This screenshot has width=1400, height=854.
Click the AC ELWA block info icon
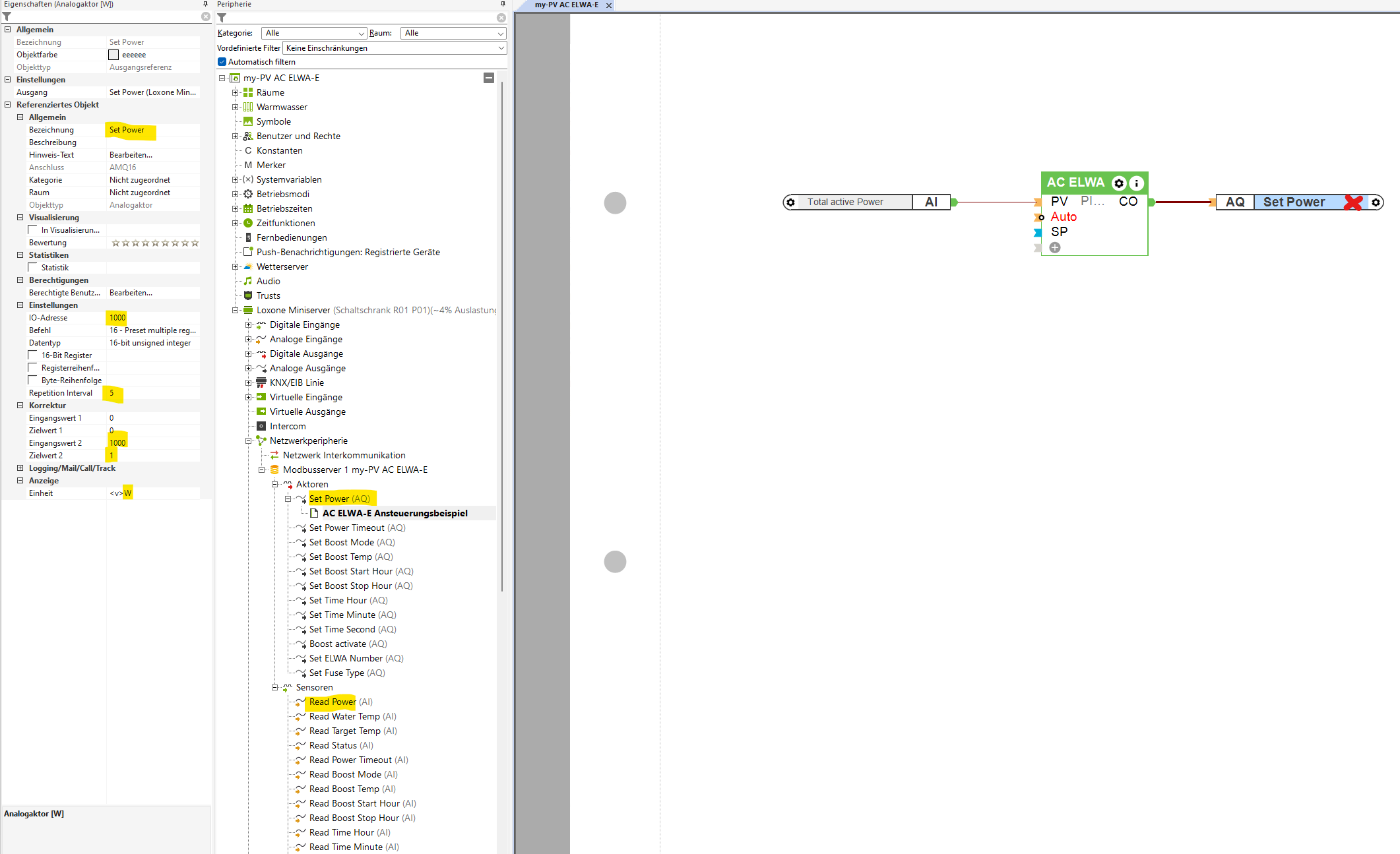[x=1136, y=183]
